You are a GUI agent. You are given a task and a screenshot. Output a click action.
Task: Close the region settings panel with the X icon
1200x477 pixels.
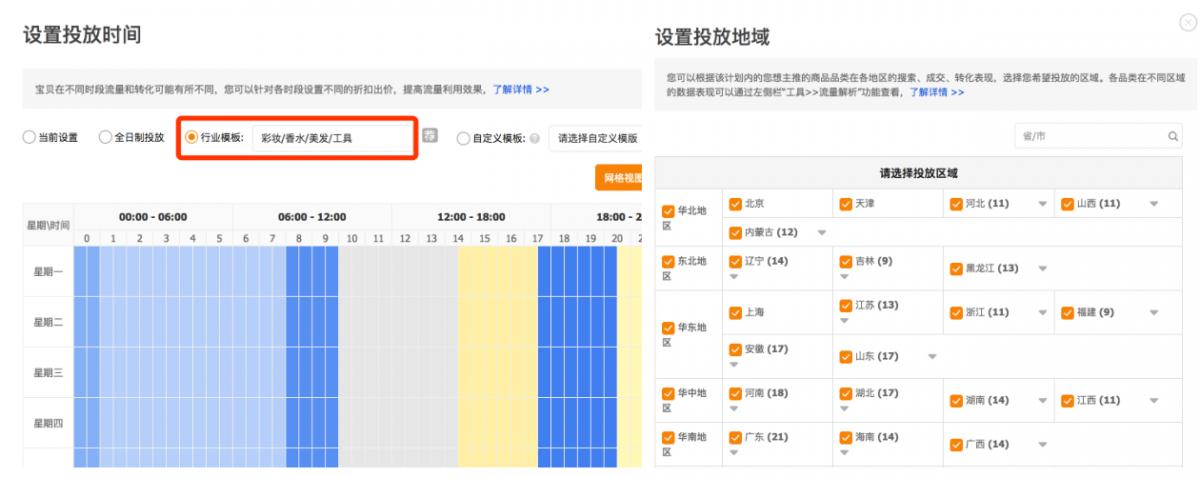click(1187, 23)
